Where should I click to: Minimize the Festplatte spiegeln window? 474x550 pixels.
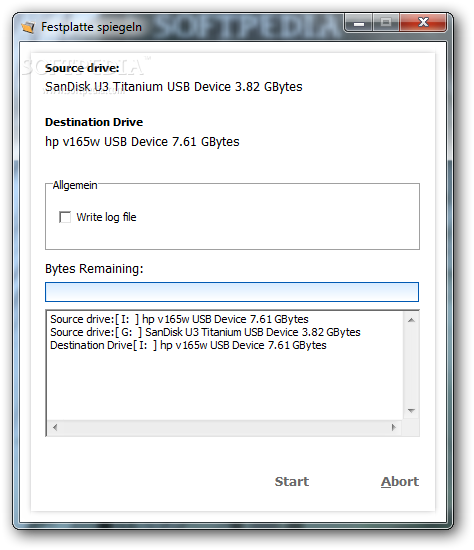pos(359,23)
